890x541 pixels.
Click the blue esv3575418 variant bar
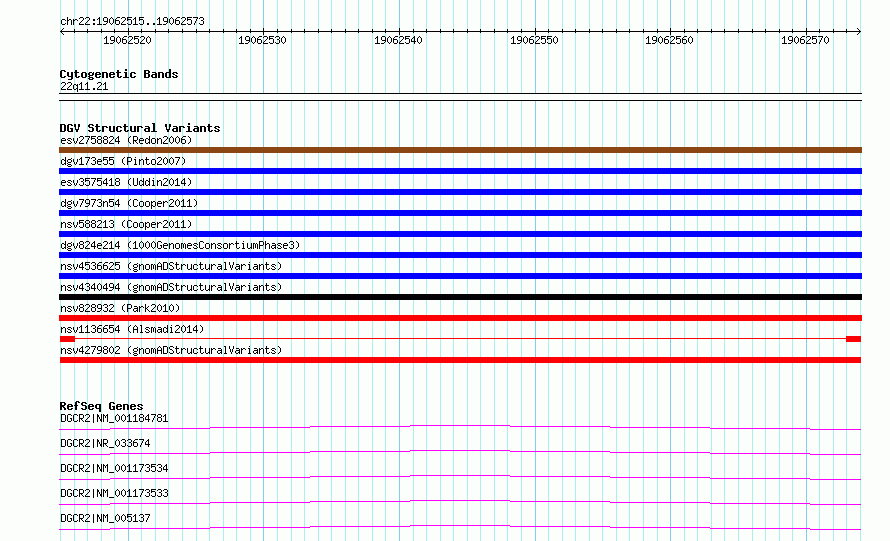pos(460,192)
